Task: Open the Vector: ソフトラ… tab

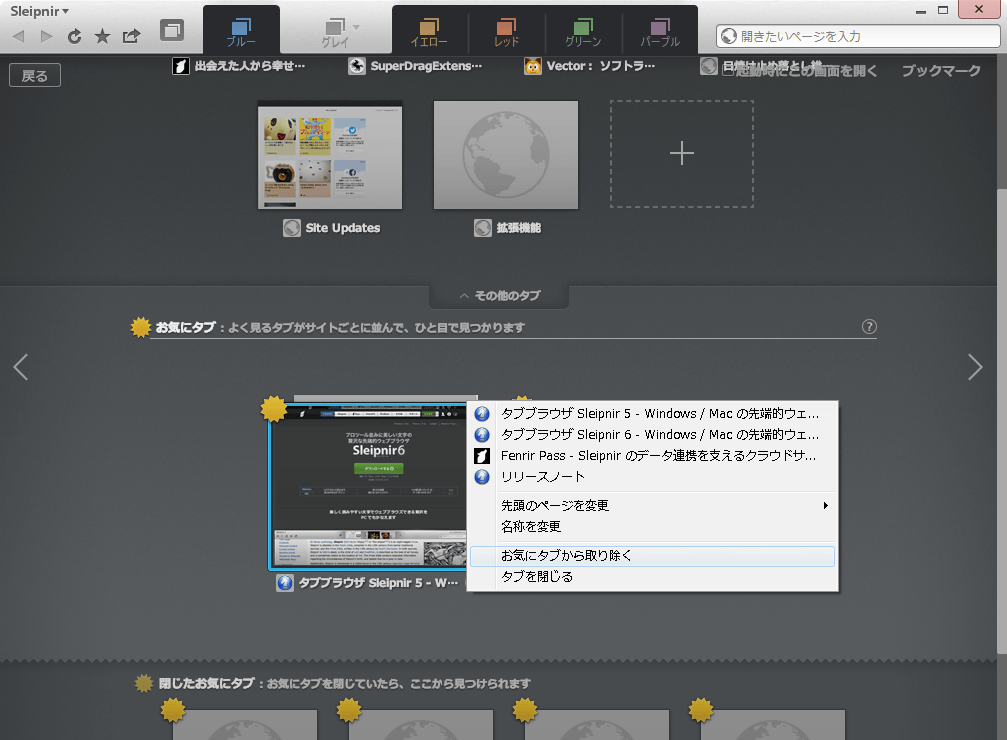Action: click(x=590, y=66)
